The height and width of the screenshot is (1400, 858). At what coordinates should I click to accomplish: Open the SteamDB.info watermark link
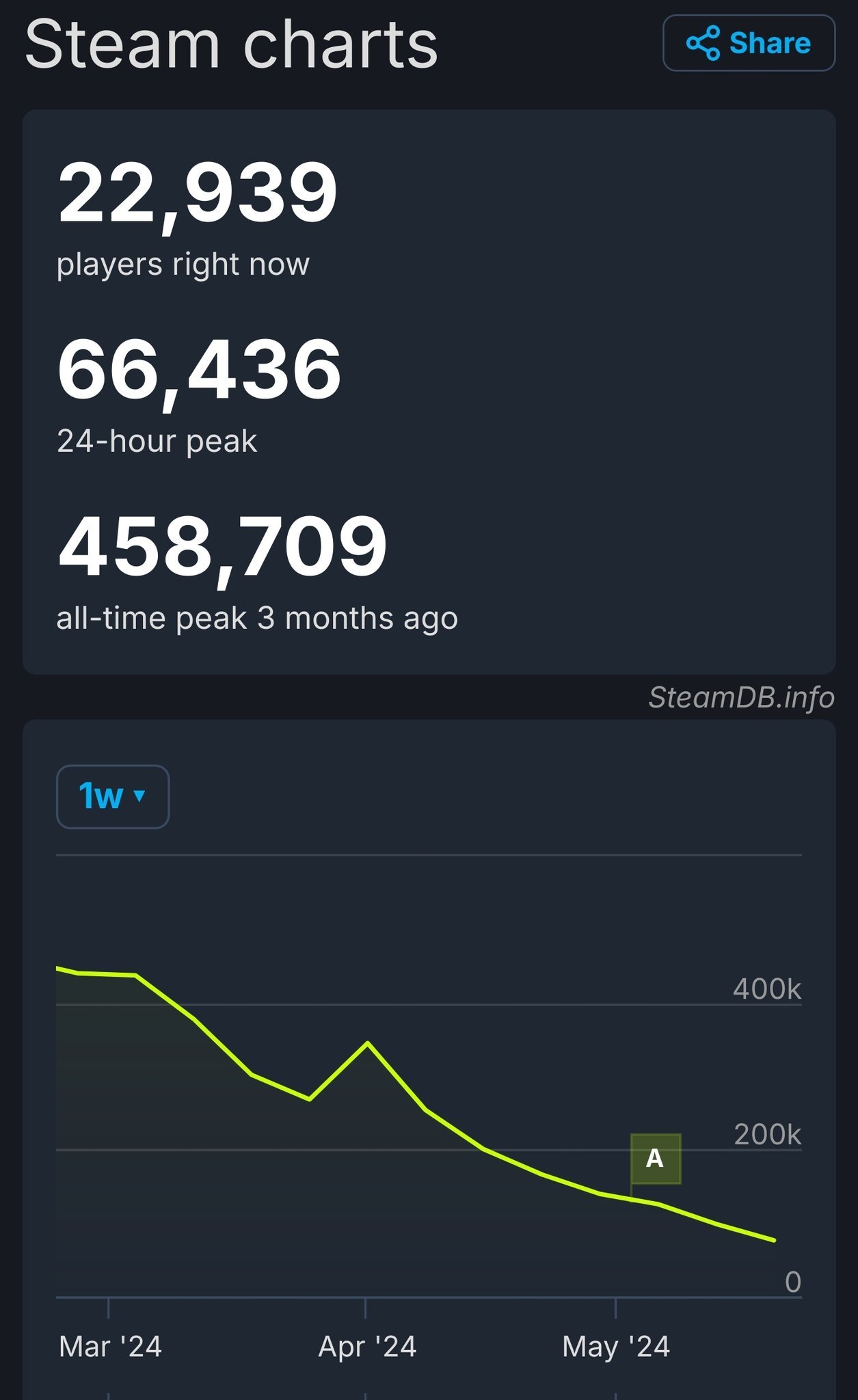pyautogui.click(x=741, y=697)
